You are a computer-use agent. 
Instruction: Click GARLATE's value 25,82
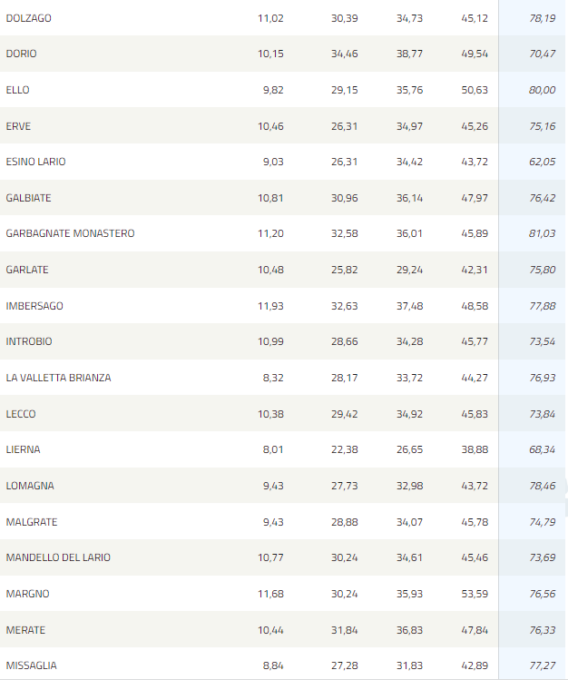point(345,270)
